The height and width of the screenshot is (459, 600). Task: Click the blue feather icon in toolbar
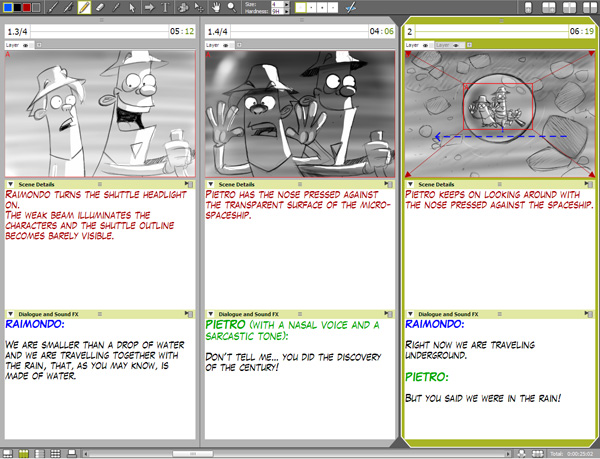pyautogui.click(x=350, y=7)
